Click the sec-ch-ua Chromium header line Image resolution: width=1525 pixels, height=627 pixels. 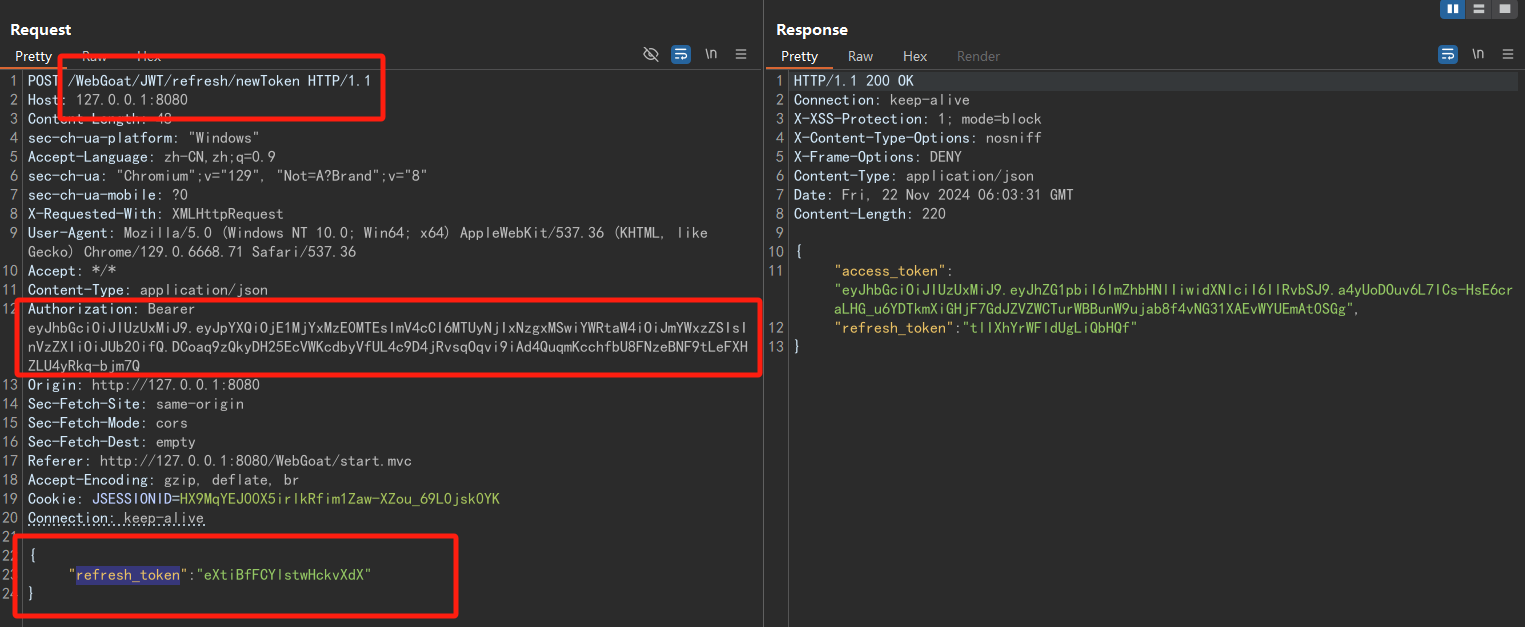(x=227, y=176)
